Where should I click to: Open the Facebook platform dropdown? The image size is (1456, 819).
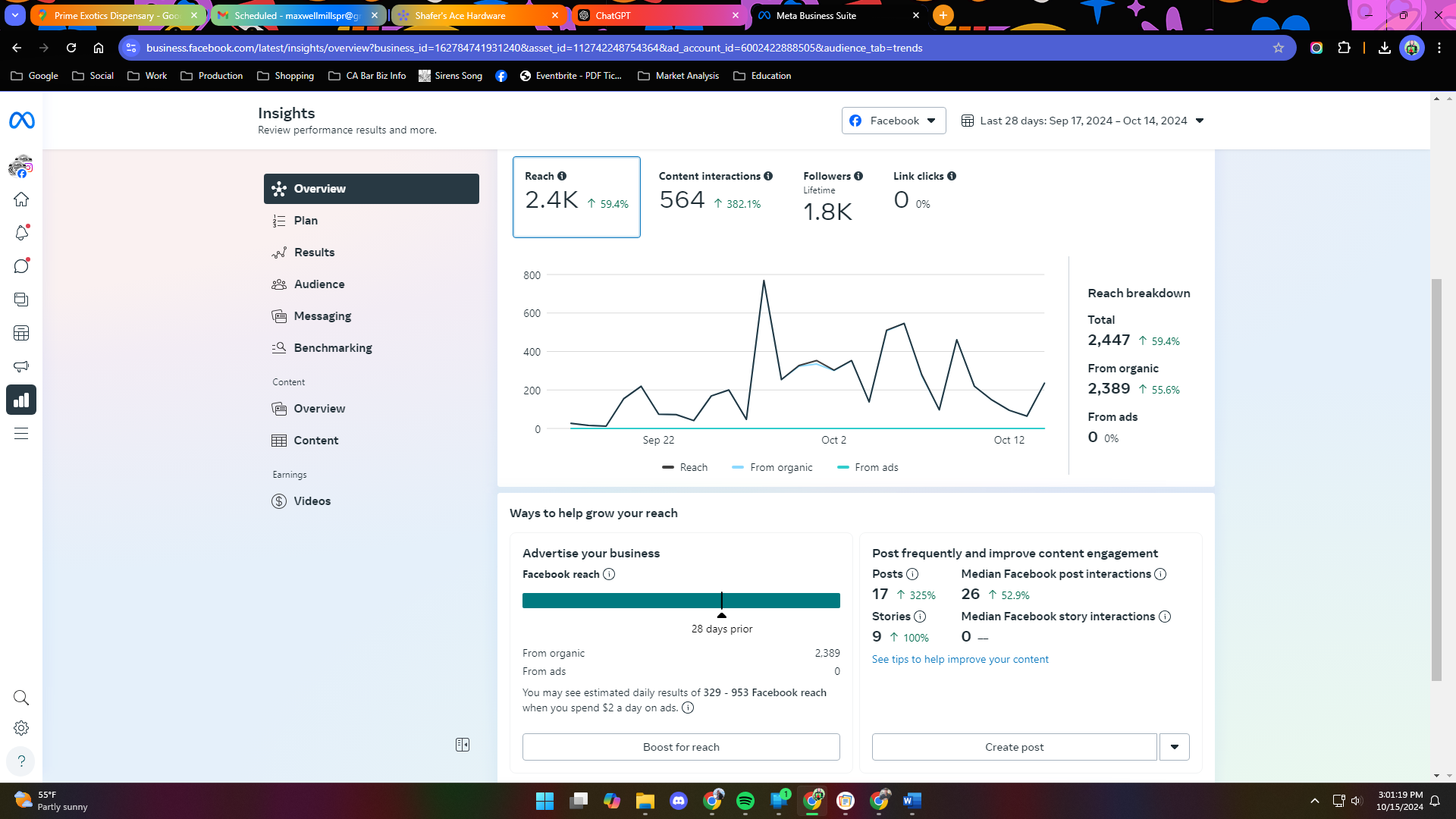tap(893, 121)
